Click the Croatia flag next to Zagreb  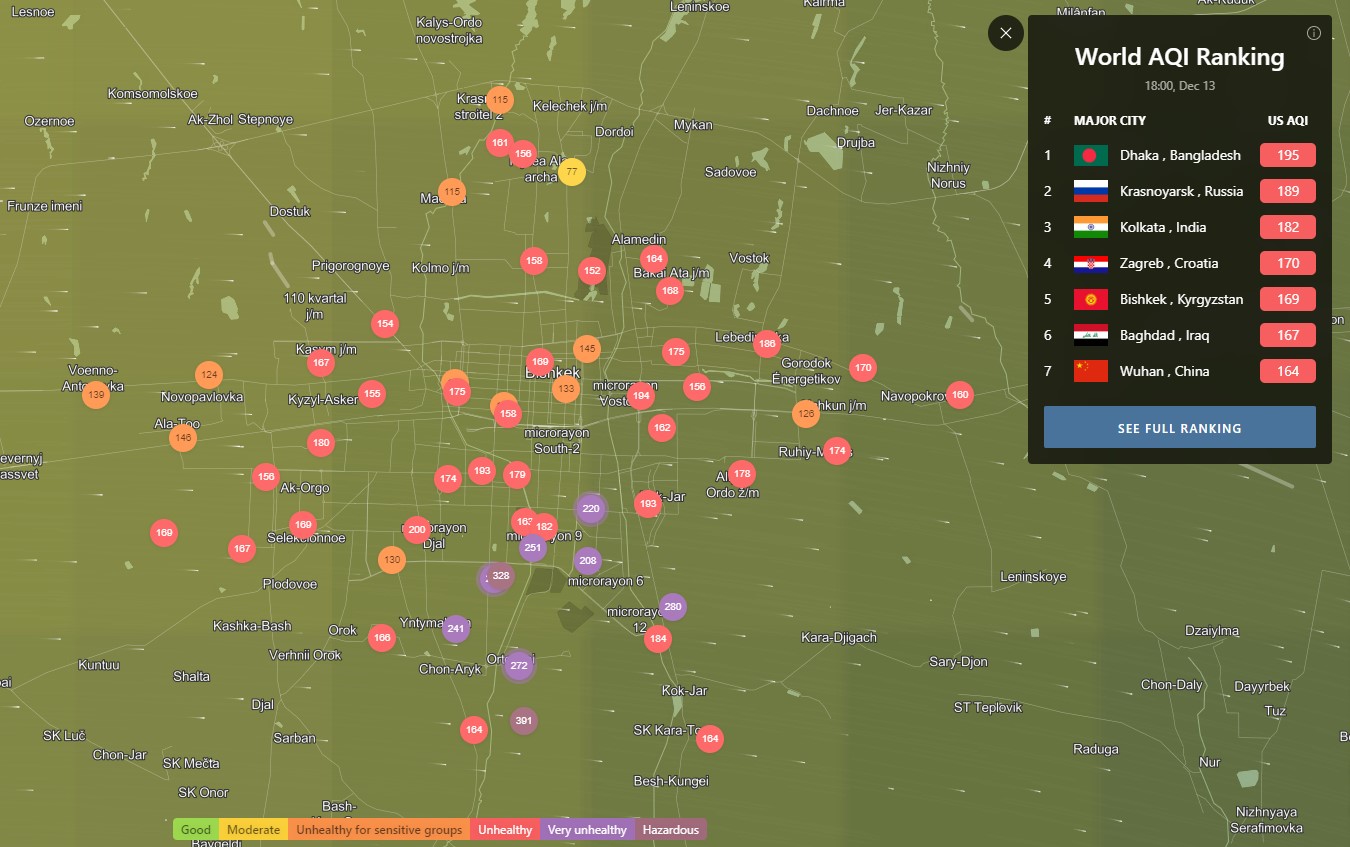point(1090,263)
